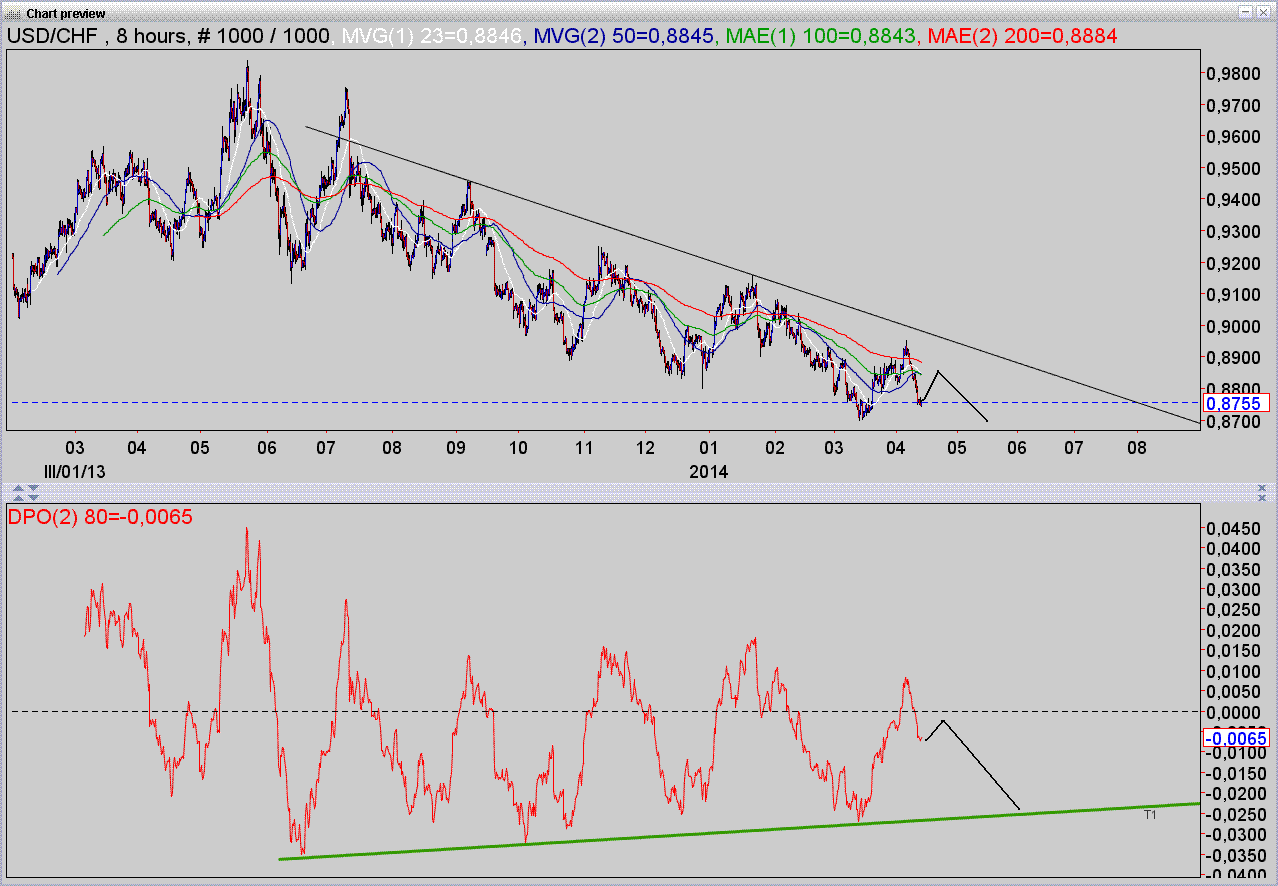The height and width of the screenshot is (886, 1278).
Task: Click lower up-arrow on the pane divider
Action: [18, 498]
